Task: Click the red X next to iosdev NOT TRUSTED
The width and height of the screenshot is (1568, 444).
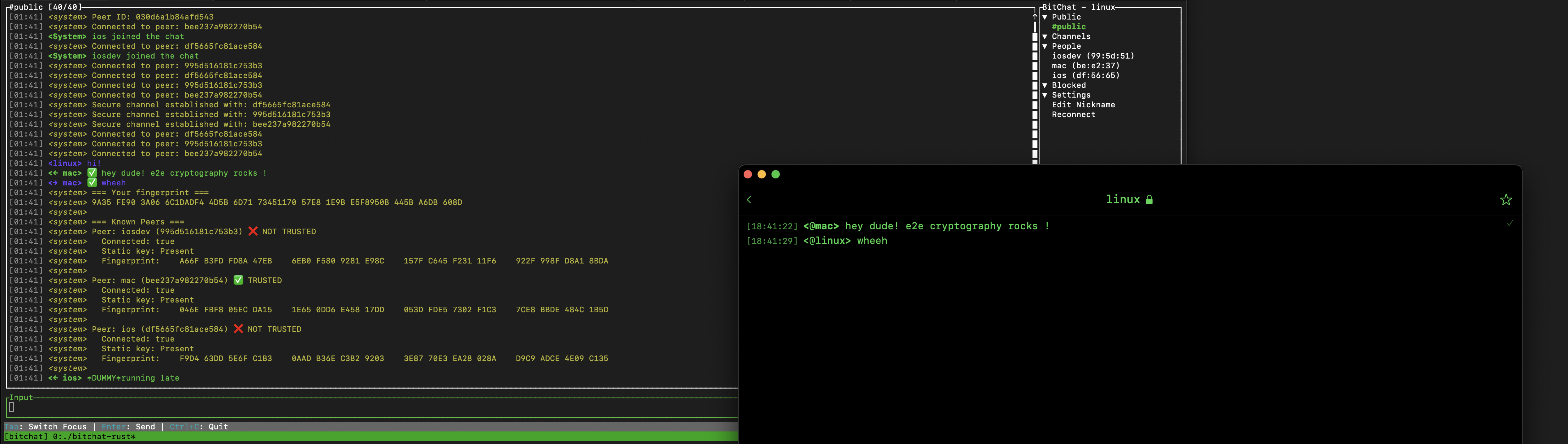Action: click(253, 231)
